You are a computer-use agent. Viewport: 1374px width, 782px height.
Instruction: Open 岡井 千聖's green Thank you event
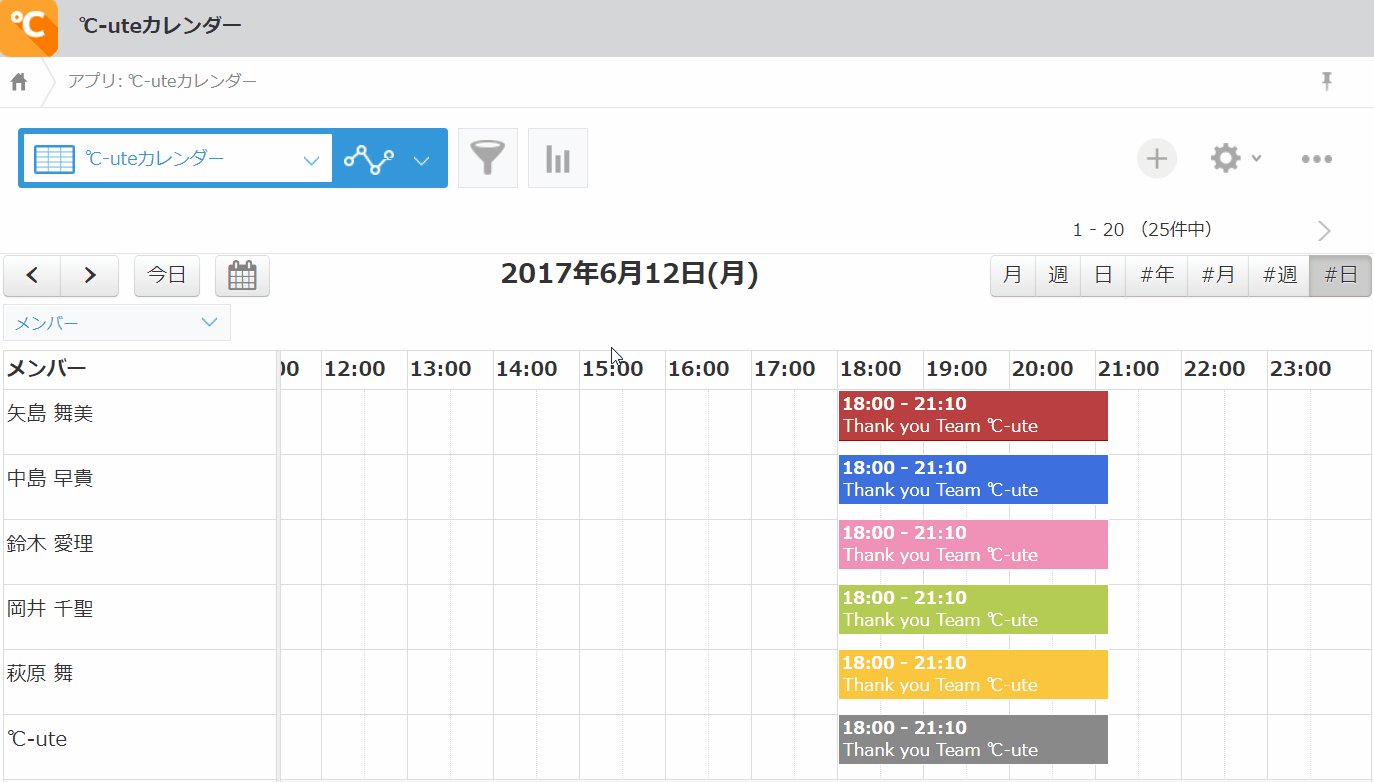973,610
